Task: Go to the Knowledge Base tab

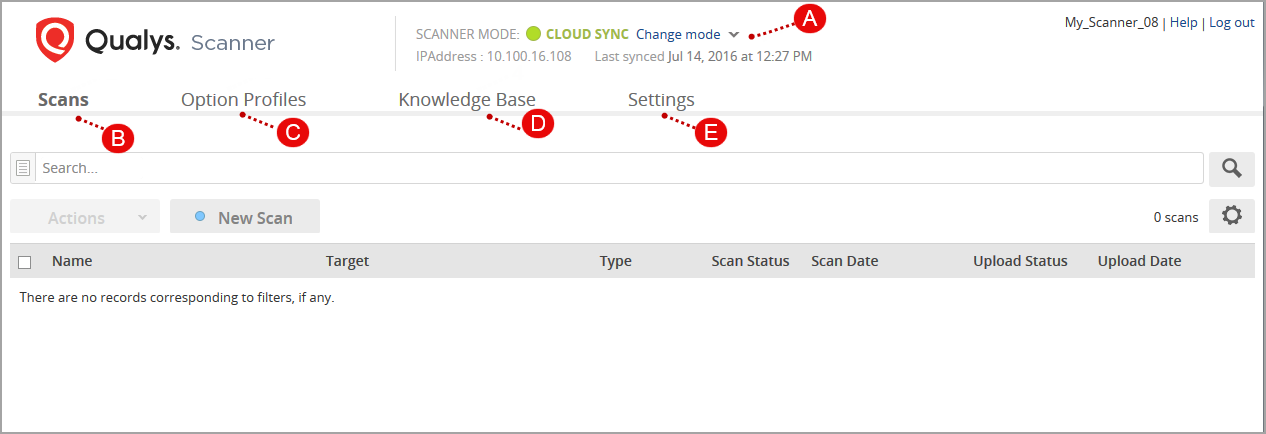Action: (x=467, y=100)
